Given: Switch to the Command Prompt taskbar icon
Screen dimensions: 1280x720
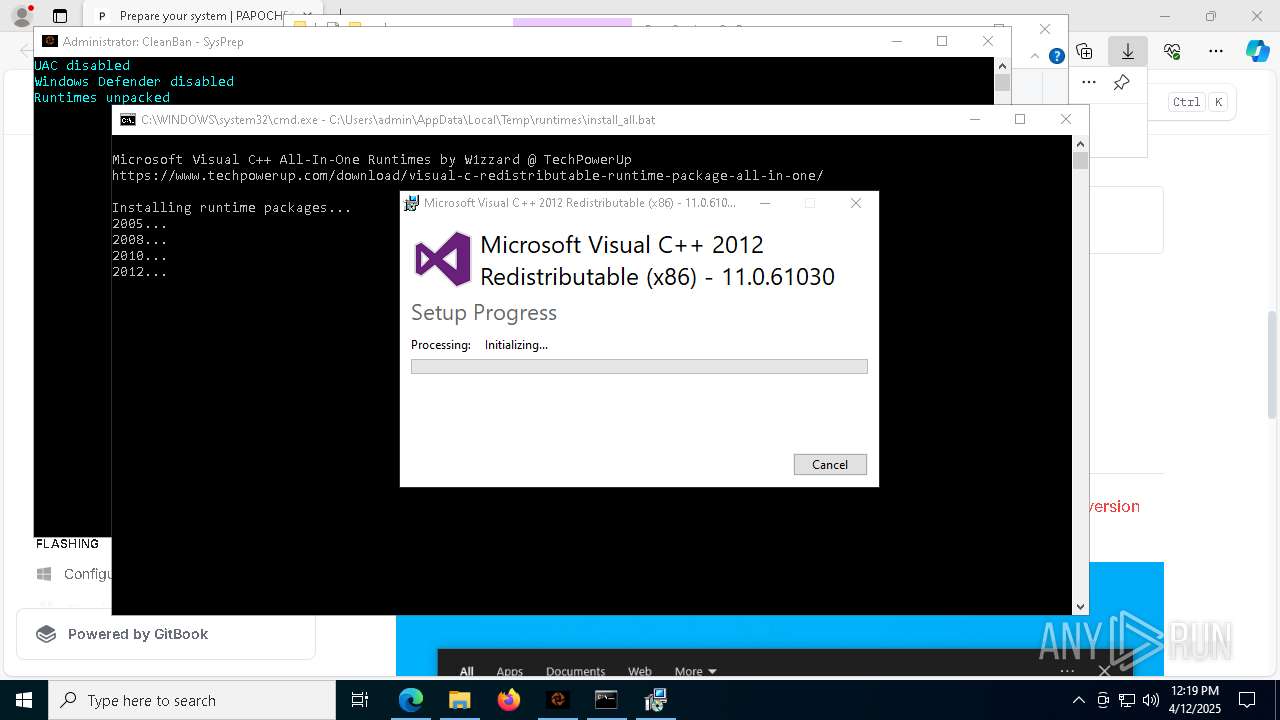Looking at the screenshot, I should click(x=606, y=700).
